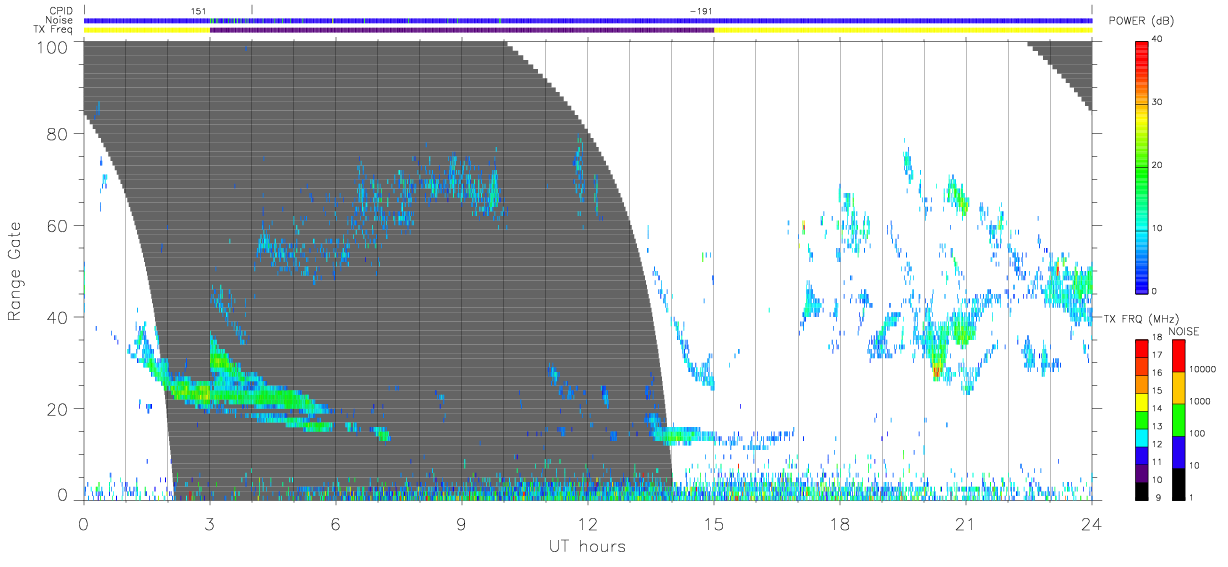This screenshot has width=1228, height=567.
Task: Click the purple segment of TX Freq strip
Action: pos(462,30)
